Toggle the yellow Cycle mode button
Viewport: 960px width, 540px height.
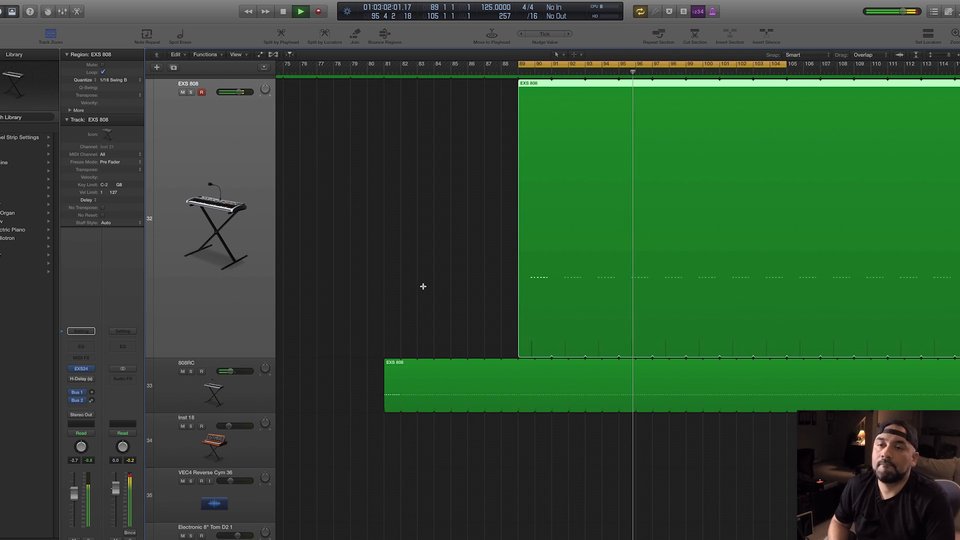coord(640,11)
